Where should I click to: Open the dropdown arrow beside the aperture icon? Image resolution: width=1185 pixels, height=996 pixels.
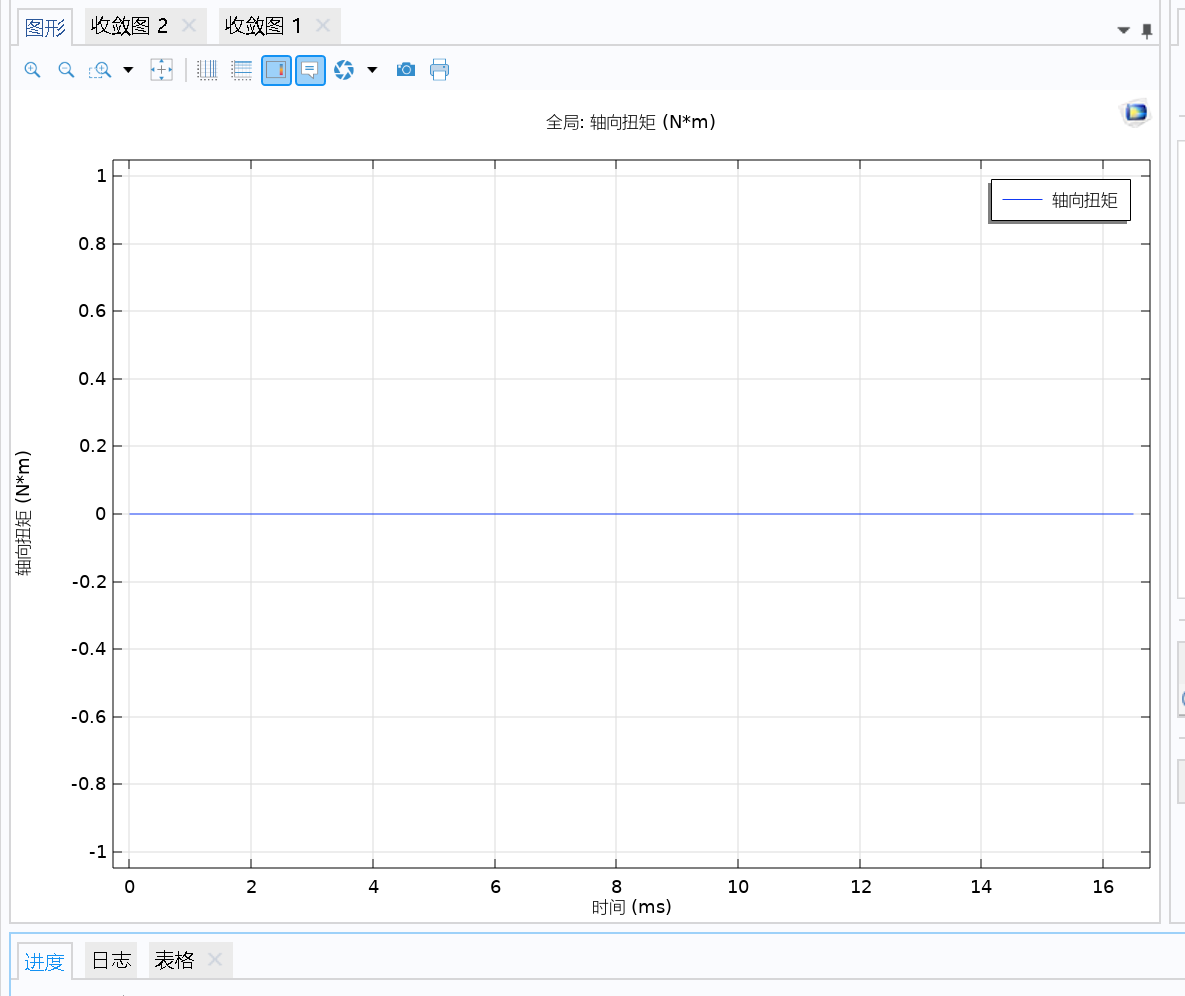point(372,70)
